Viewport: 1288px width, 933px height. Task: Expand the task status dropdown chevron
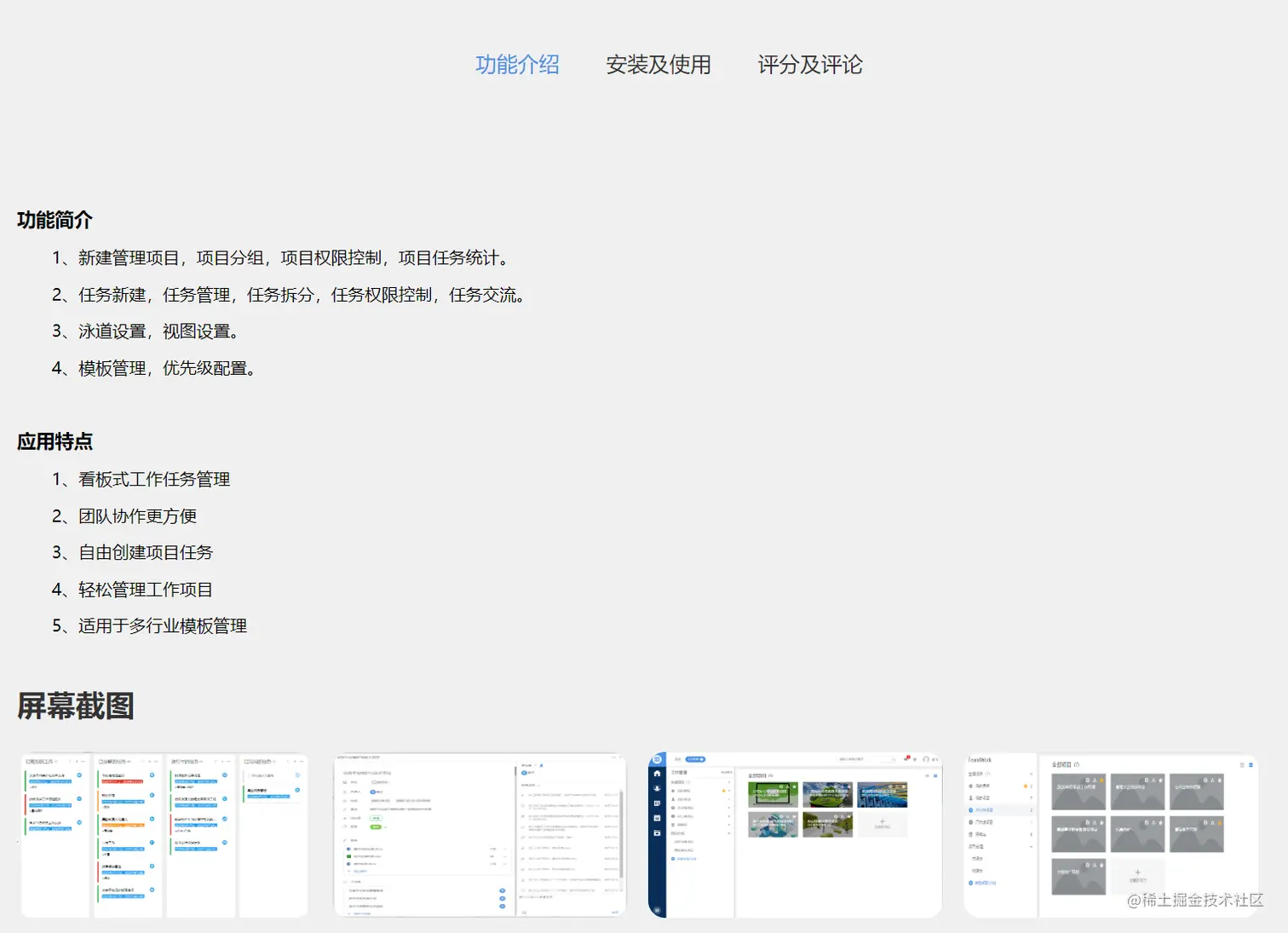(385, 827)
